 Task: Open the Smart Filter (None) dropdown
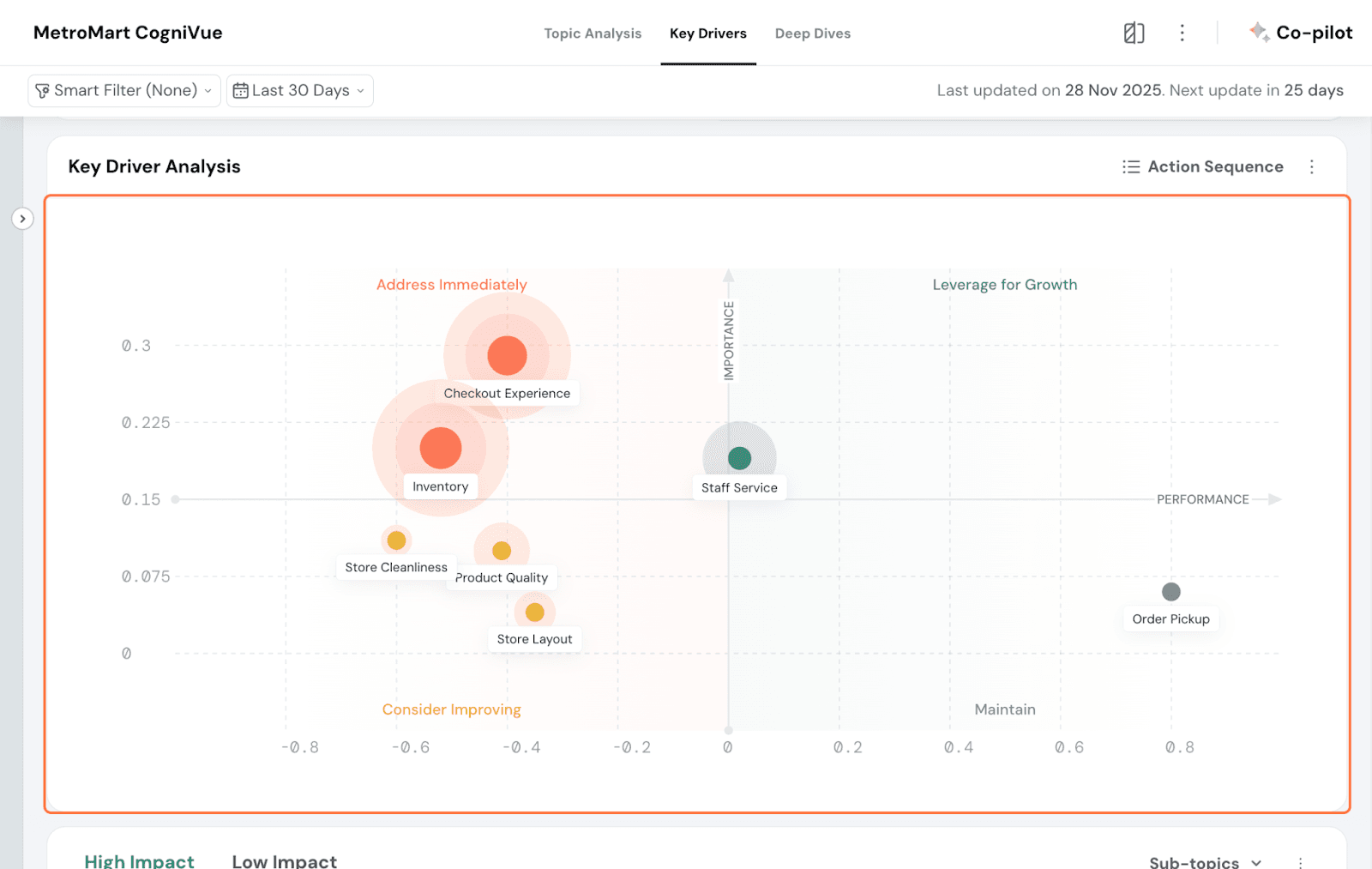click(x=124, y=91)
